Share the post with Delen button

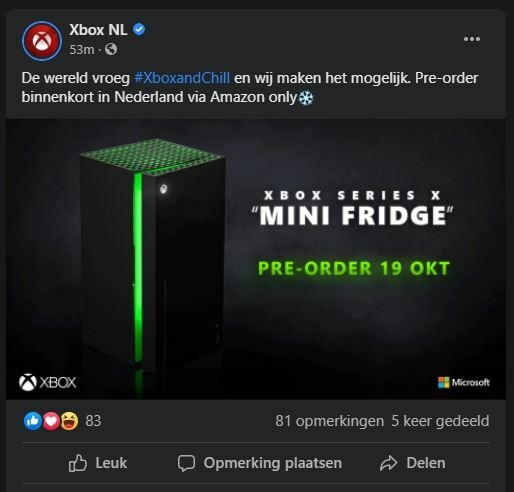point(413,463)
